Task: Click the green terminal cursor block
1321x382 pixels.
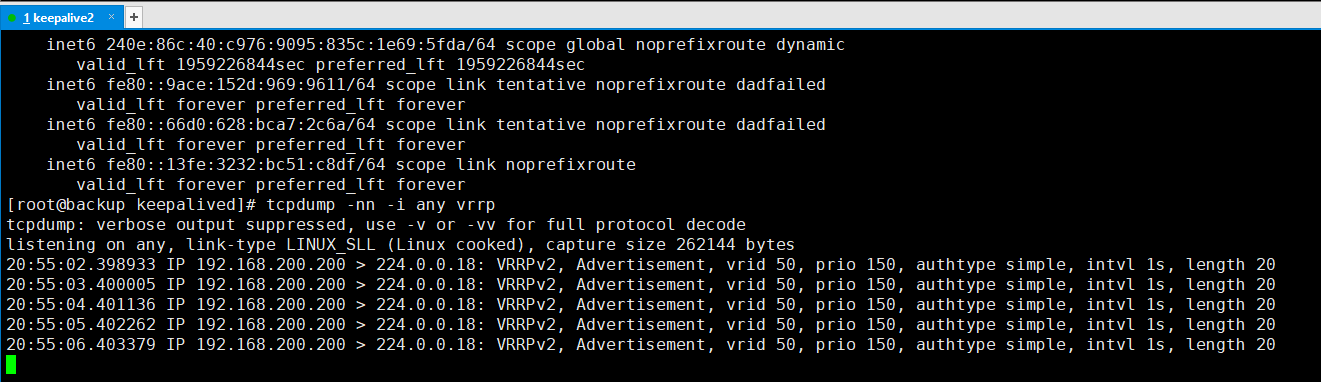Action: click(11, 364)
